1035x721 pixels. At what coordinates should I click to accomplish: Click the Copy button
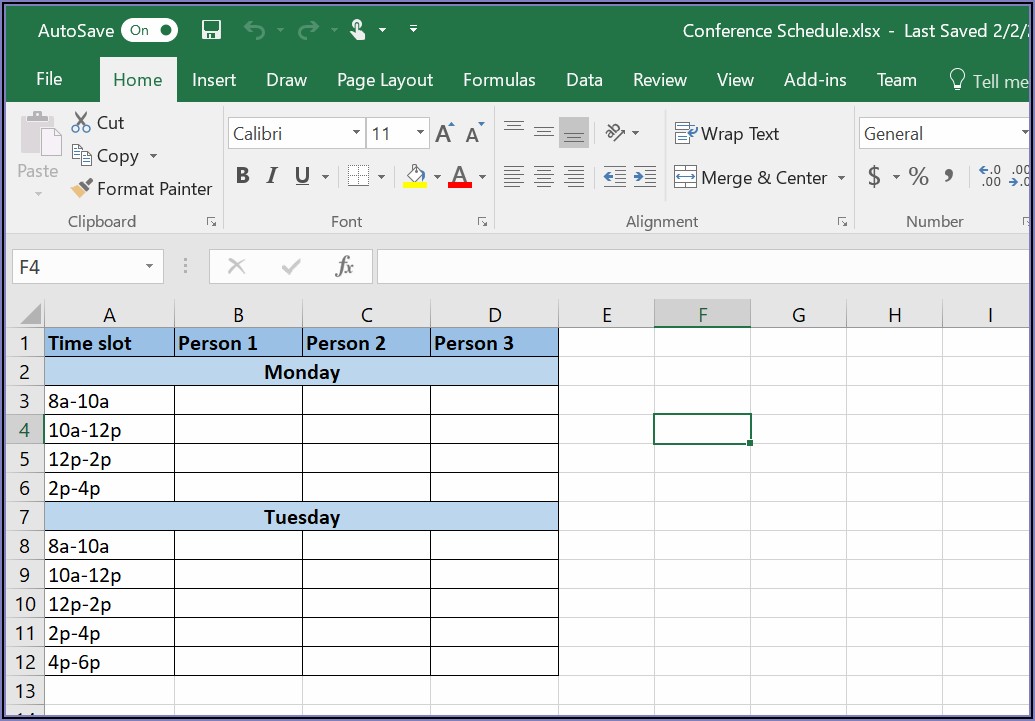pos(107,156)
